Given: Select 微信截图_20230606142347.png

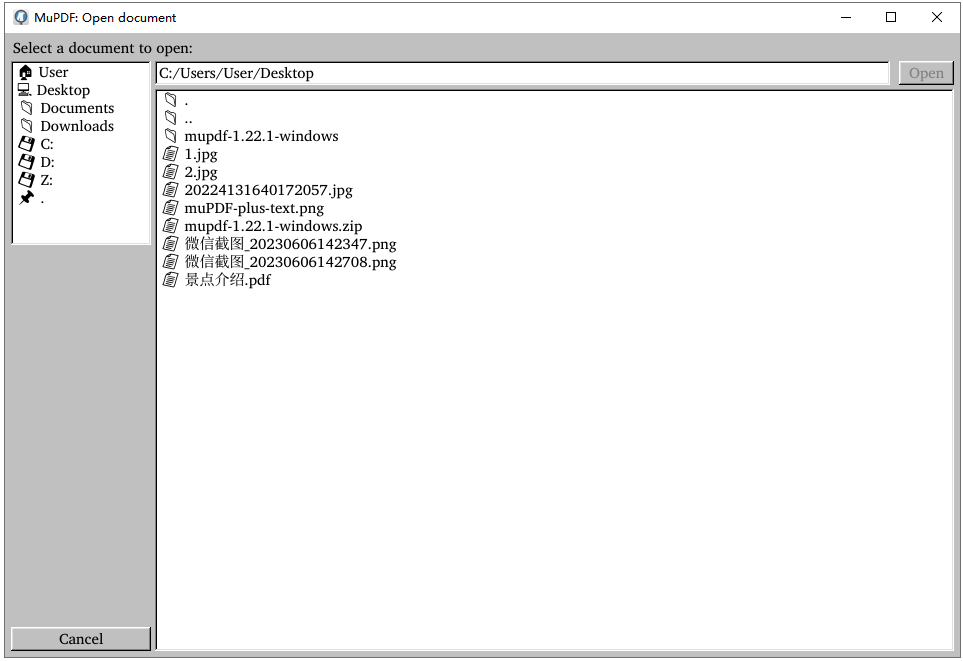Looking at the screenshot, I should click(x=290, y=244).
